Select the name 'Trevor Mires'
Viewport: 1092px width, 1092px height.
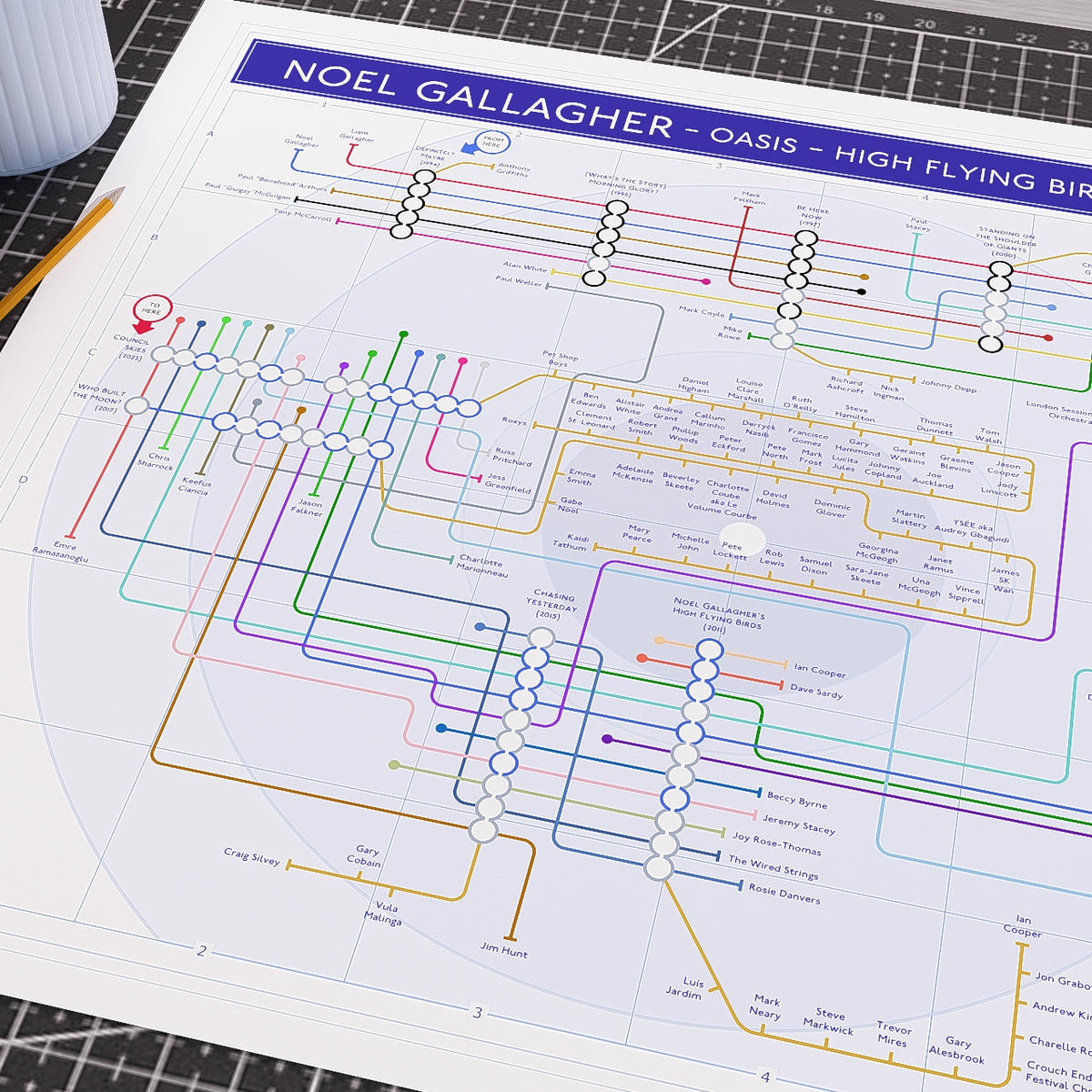coord(894,1034)
